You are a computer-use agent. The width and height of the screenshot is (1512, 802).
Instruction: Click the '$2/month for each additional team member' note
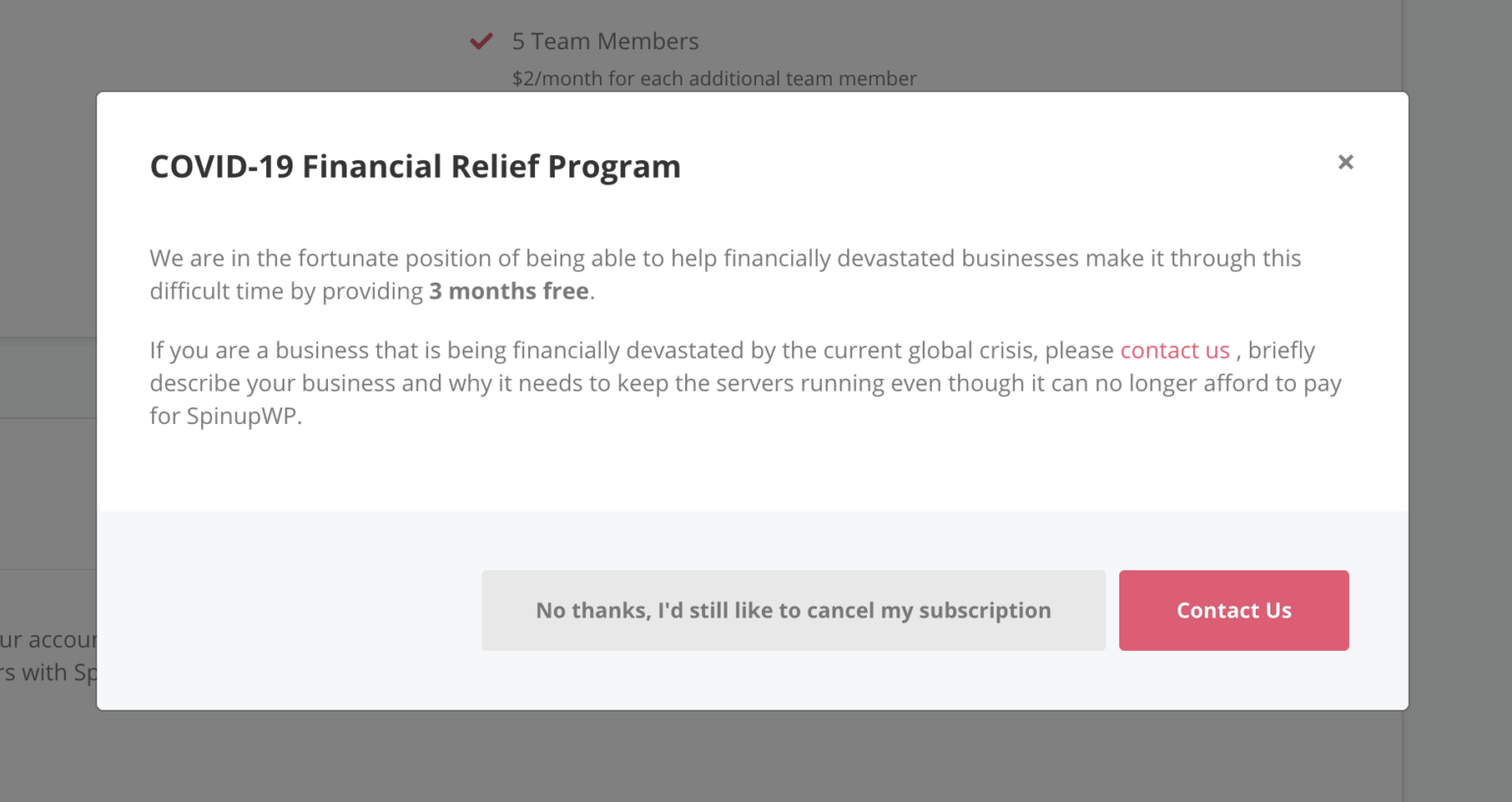pos(714,79)
